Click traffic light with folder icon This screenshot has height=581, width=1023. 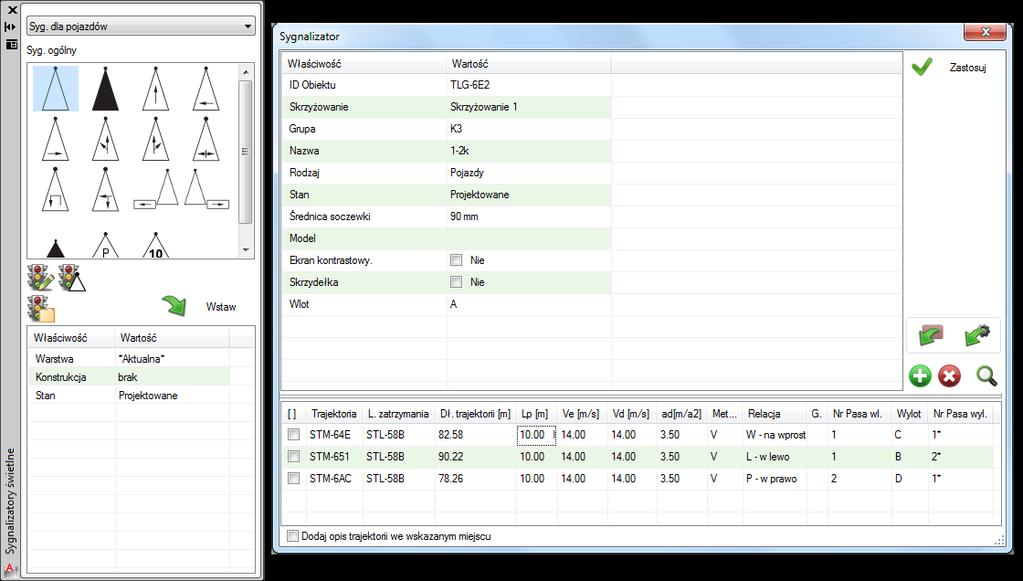41,308
